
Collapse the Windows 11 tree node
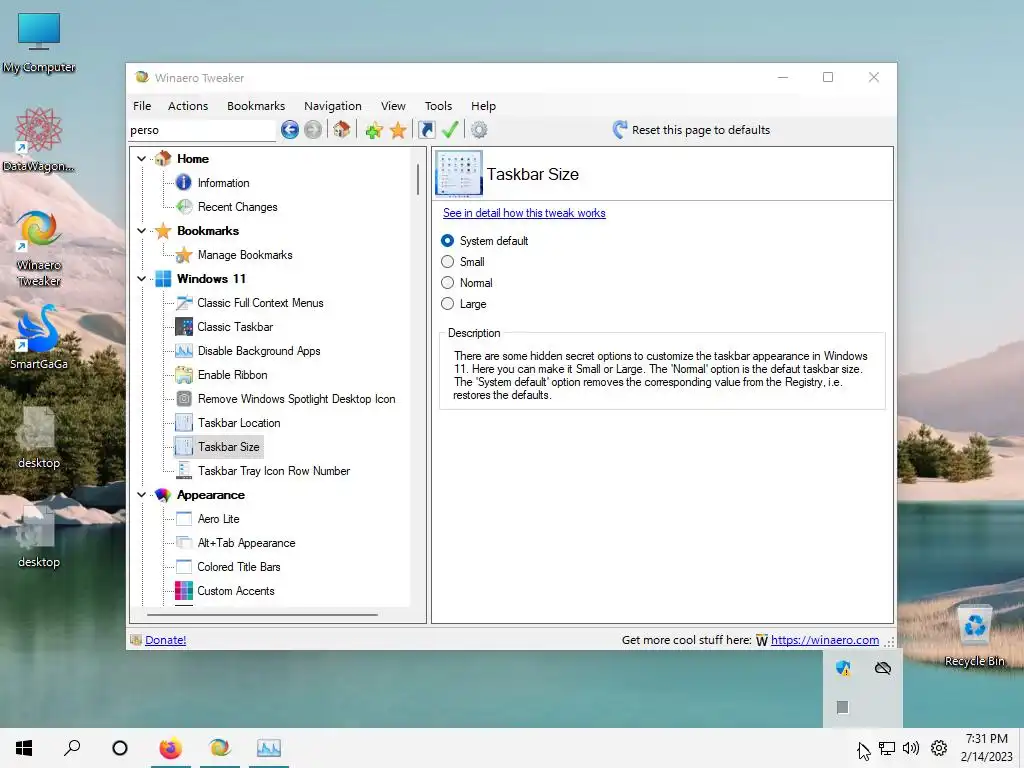pyautogui.click(x=141, y=279)
